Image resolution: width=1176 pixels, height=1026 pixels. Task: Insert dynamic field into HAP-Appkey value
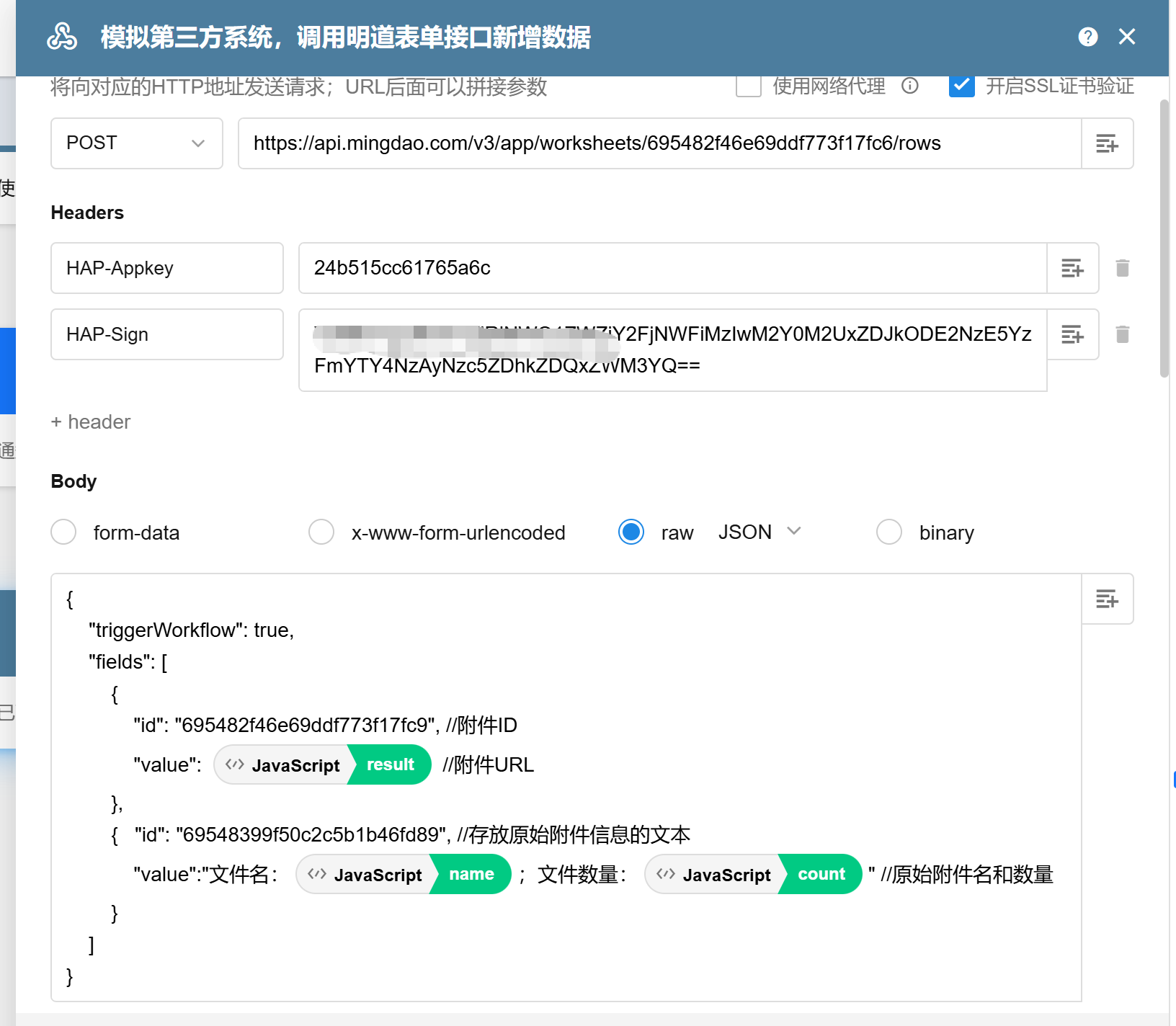click(1072, 268)
